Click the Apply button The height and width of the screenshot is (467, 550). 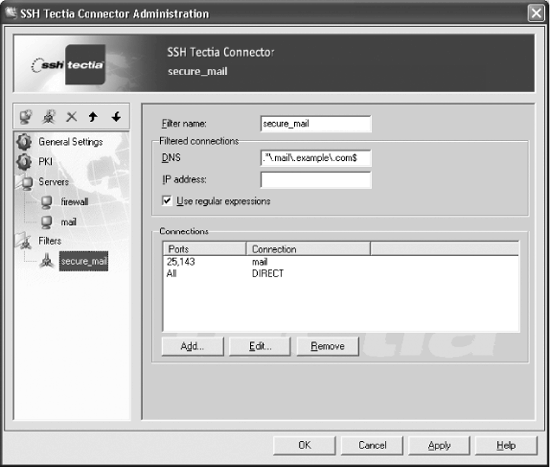439,445
